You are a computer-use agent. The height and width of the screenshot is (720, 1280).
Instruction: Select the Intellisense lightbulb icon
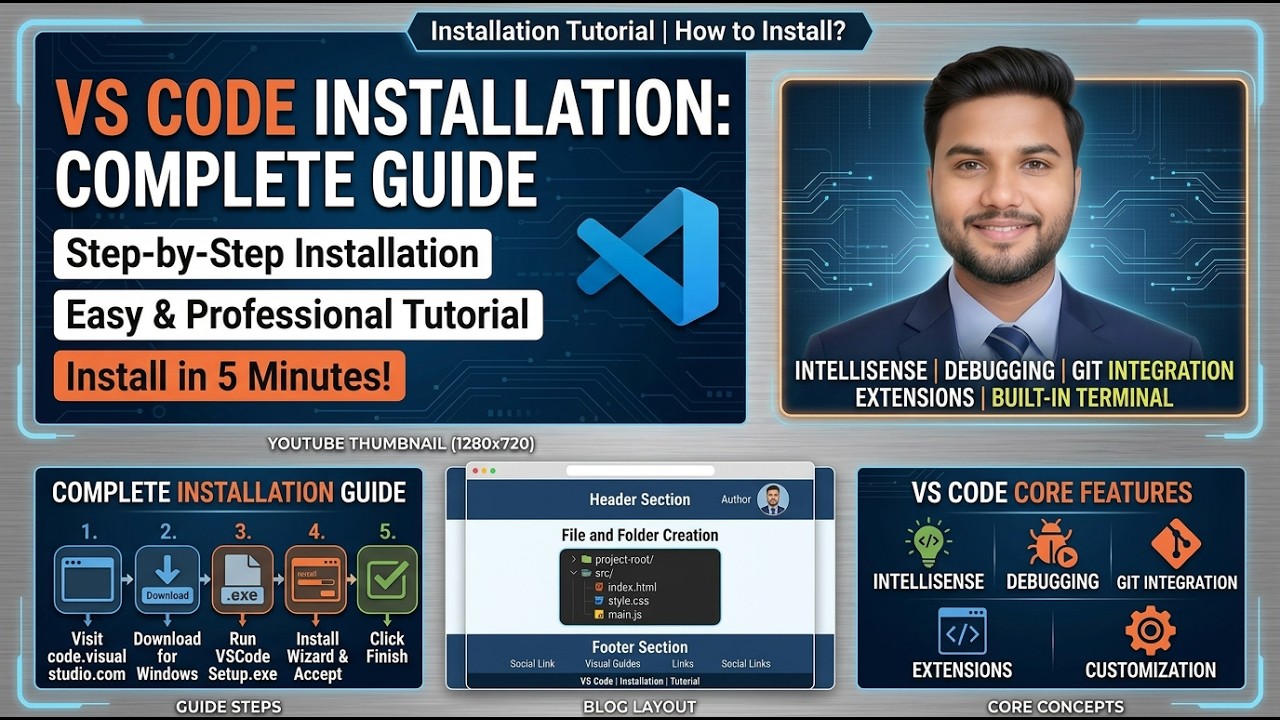click(x=929, y=542)
